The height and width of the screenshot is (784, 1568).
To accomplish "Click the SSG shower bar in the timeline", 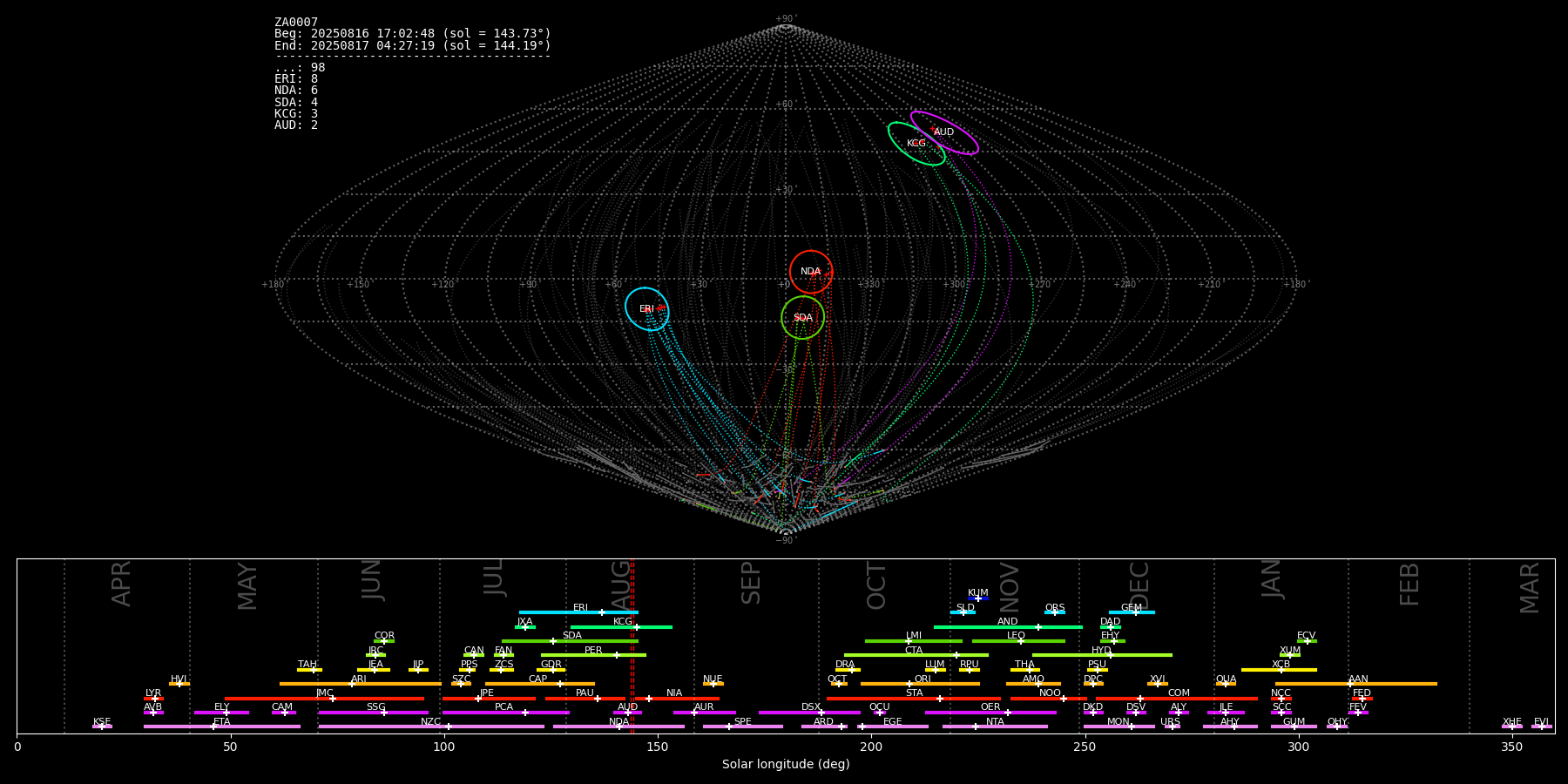I will tap(373, 713).
